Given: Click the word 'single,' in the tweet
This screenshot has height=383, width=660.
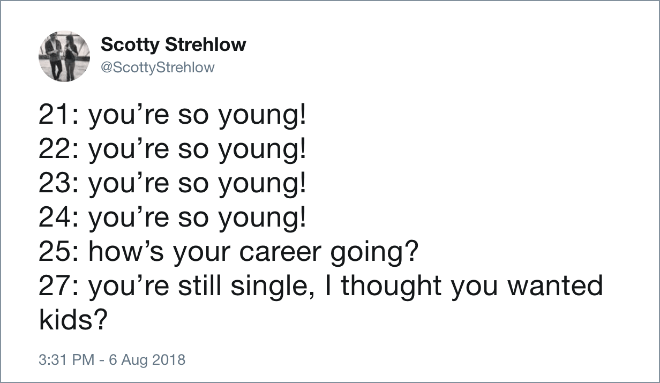Looking at the screenshot, I should pyautogui.click(x=272, y=286).
